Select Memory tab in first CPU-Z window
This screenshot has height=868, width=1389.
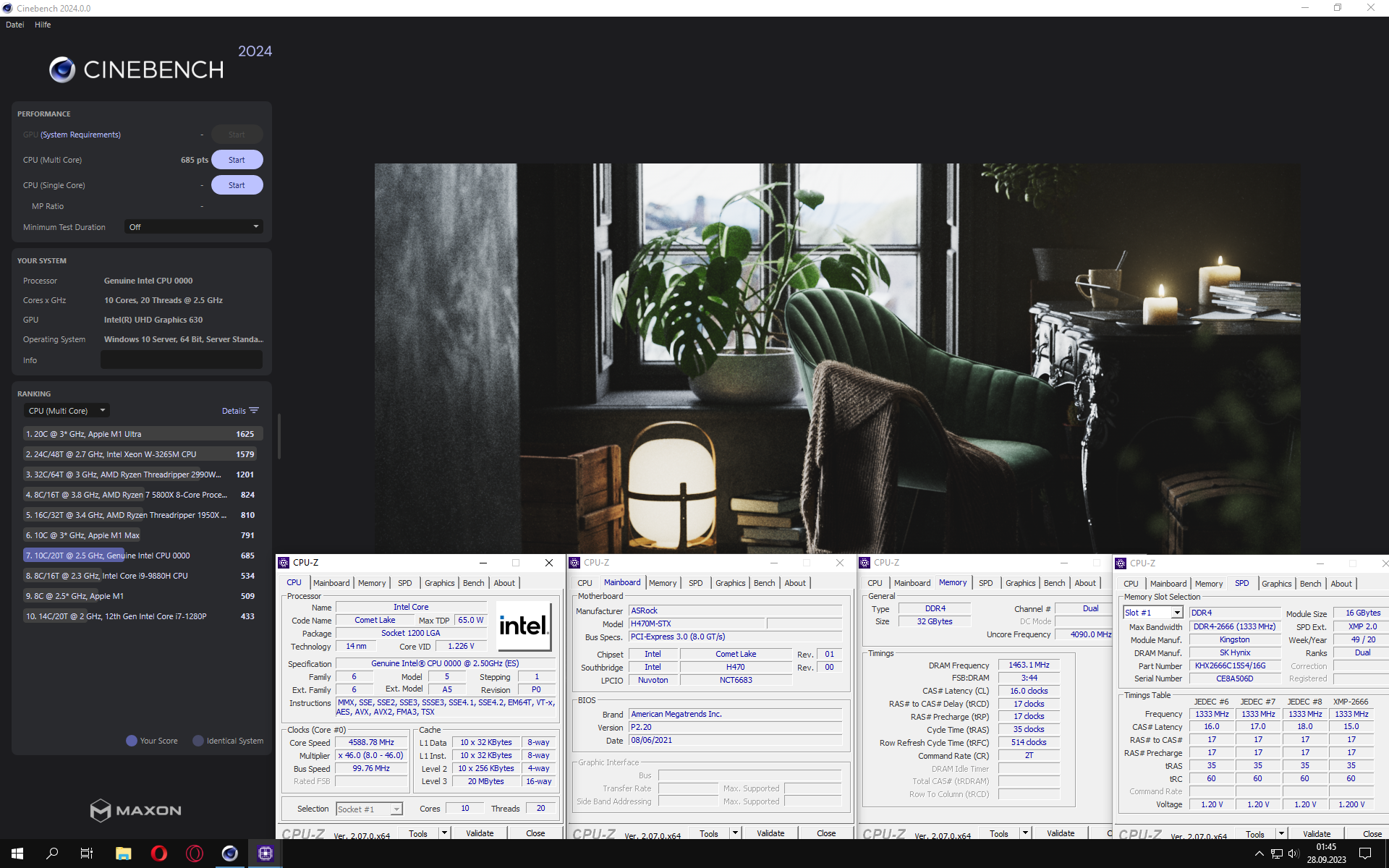(x=372, y=583)
